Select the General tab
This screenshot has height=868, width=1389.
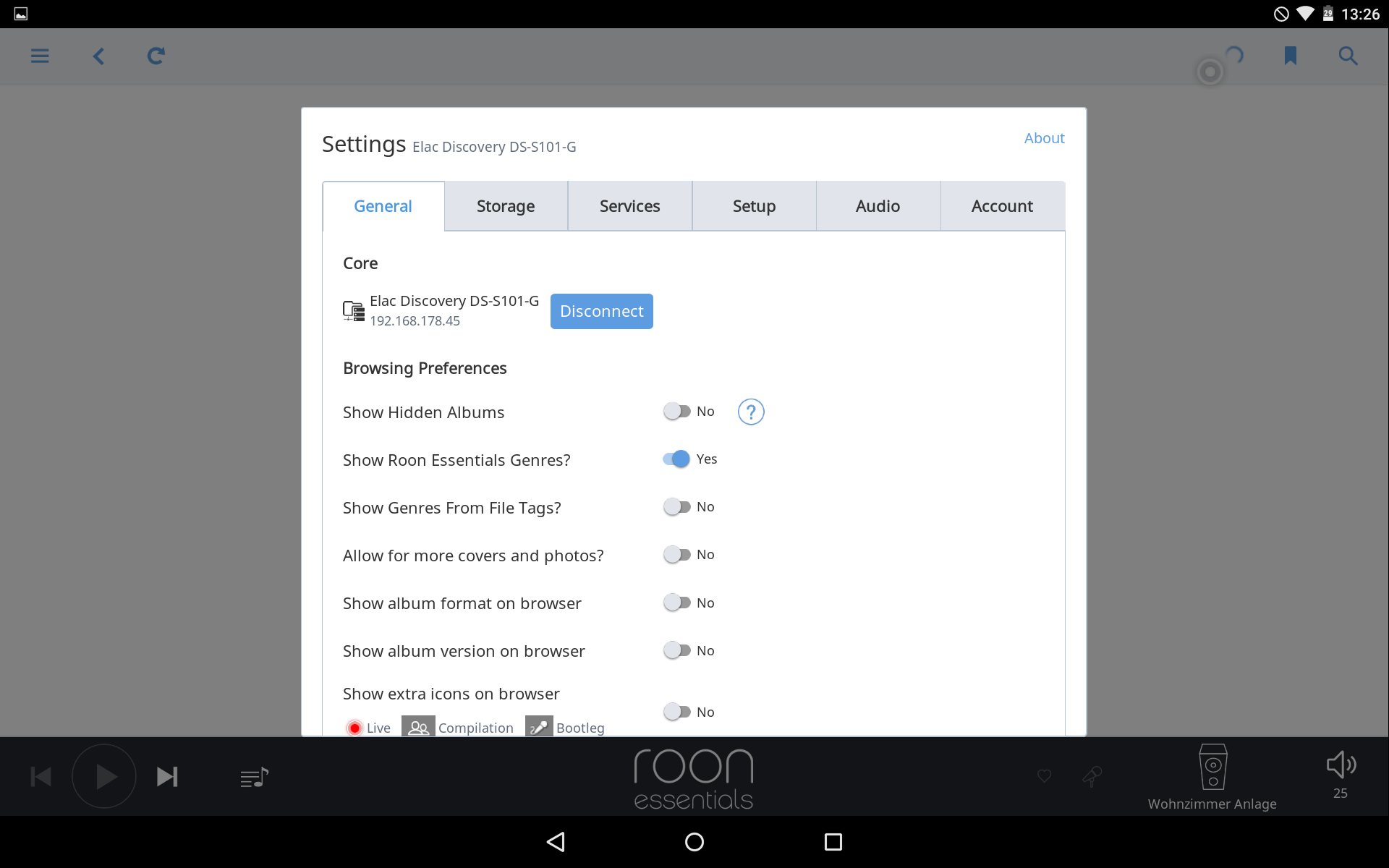tap(383, 206)
